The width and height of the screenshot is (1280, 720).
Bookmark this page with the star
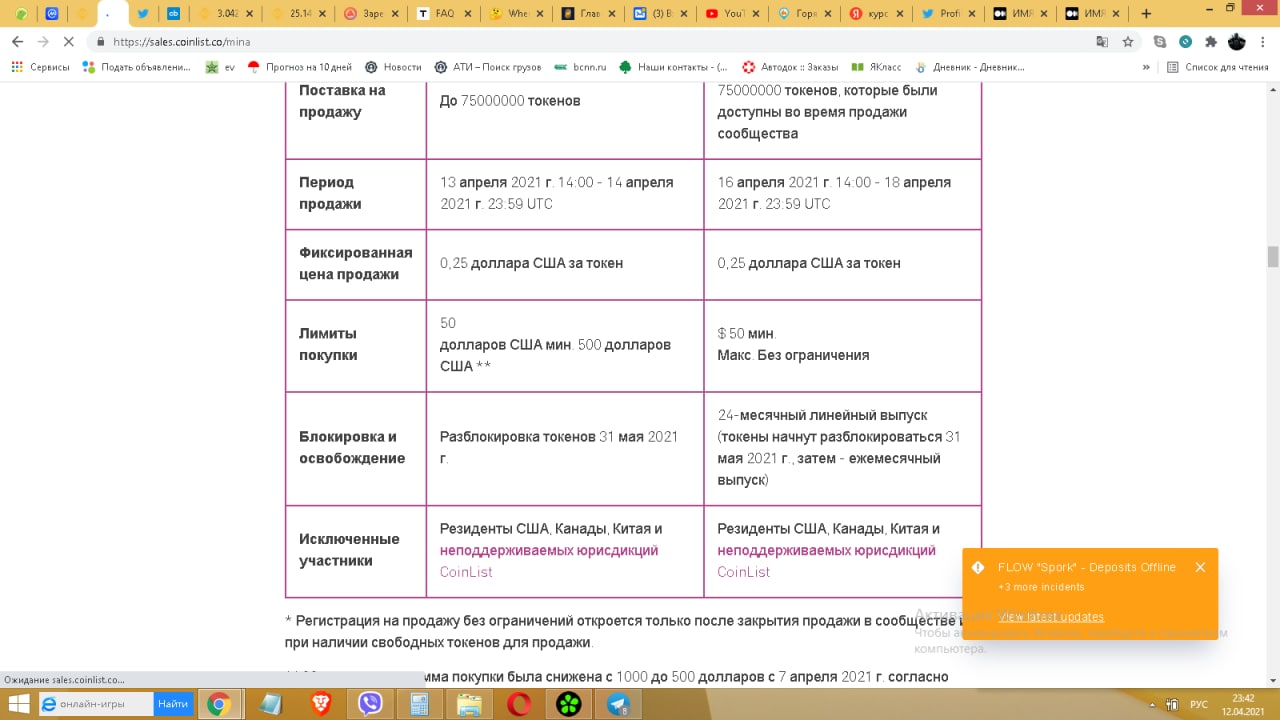[x=1128, y=42]
